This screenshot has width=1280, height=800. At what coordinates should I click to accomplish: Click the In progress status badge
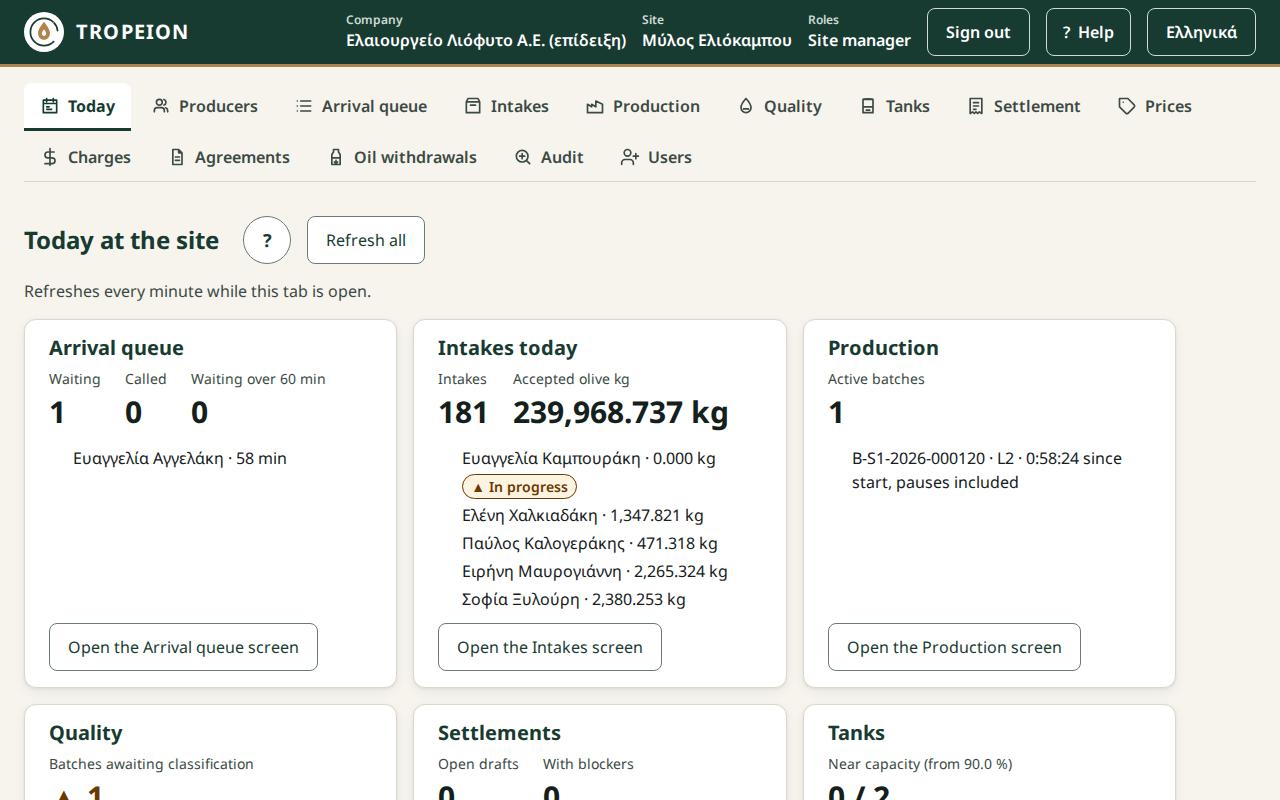pyautogui.click(x=519, y=487)
